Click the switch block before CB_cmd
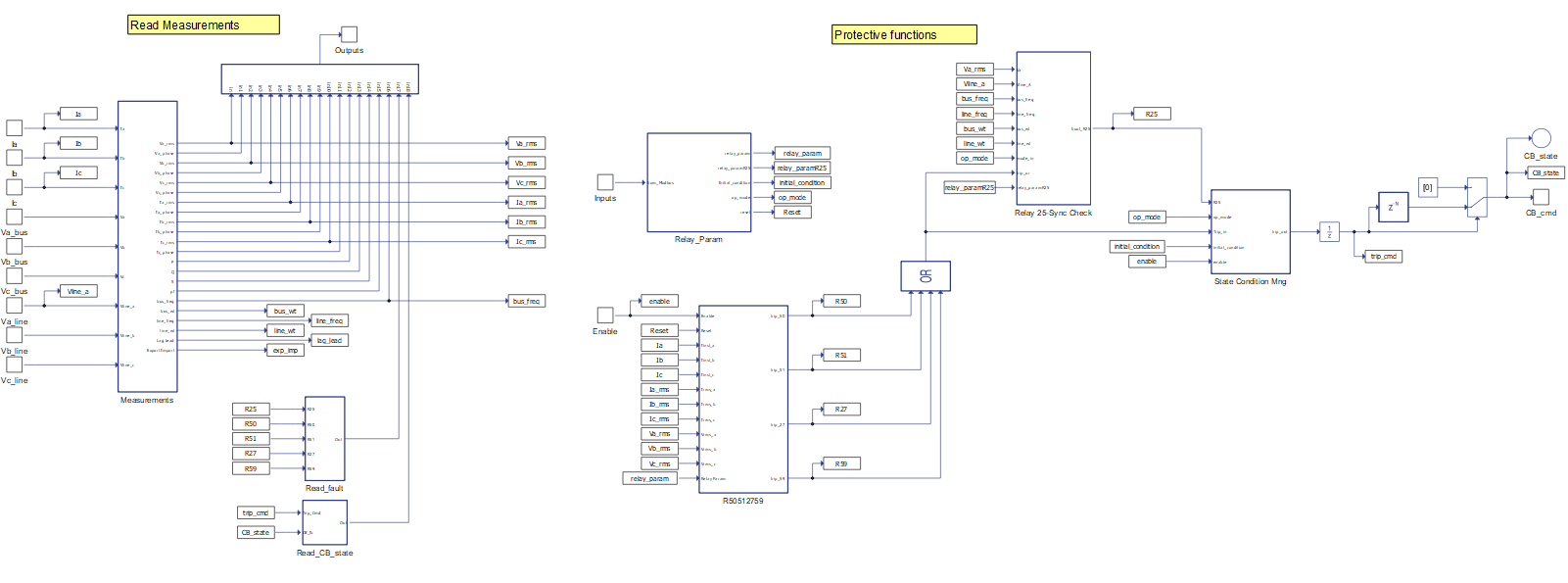Image resolution: width=1568 pixels, height=583 pixels. tap(1476, 197)
